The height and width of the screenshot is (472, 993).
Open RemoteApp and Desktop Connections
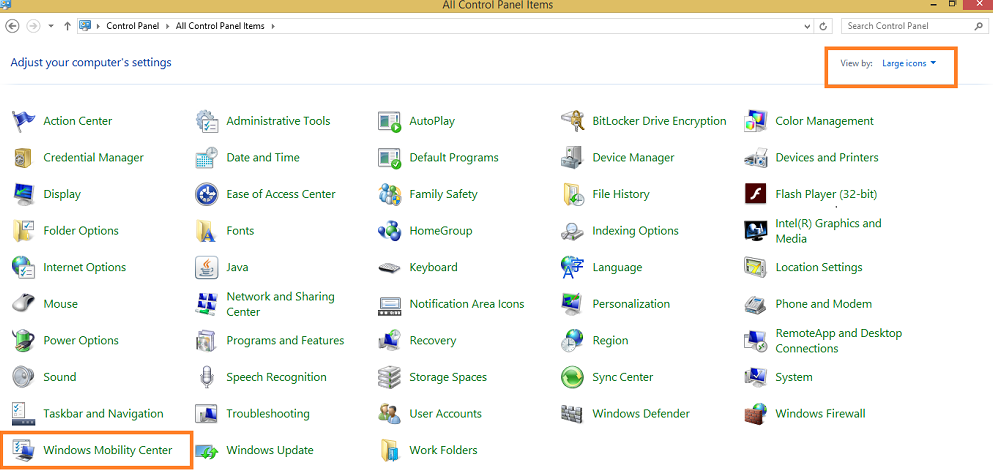(838, 341)
